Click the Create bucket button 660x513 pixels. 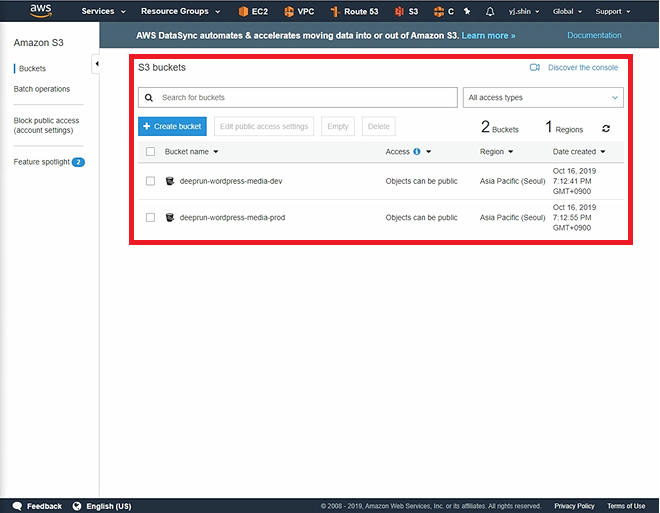pos(172,126)
